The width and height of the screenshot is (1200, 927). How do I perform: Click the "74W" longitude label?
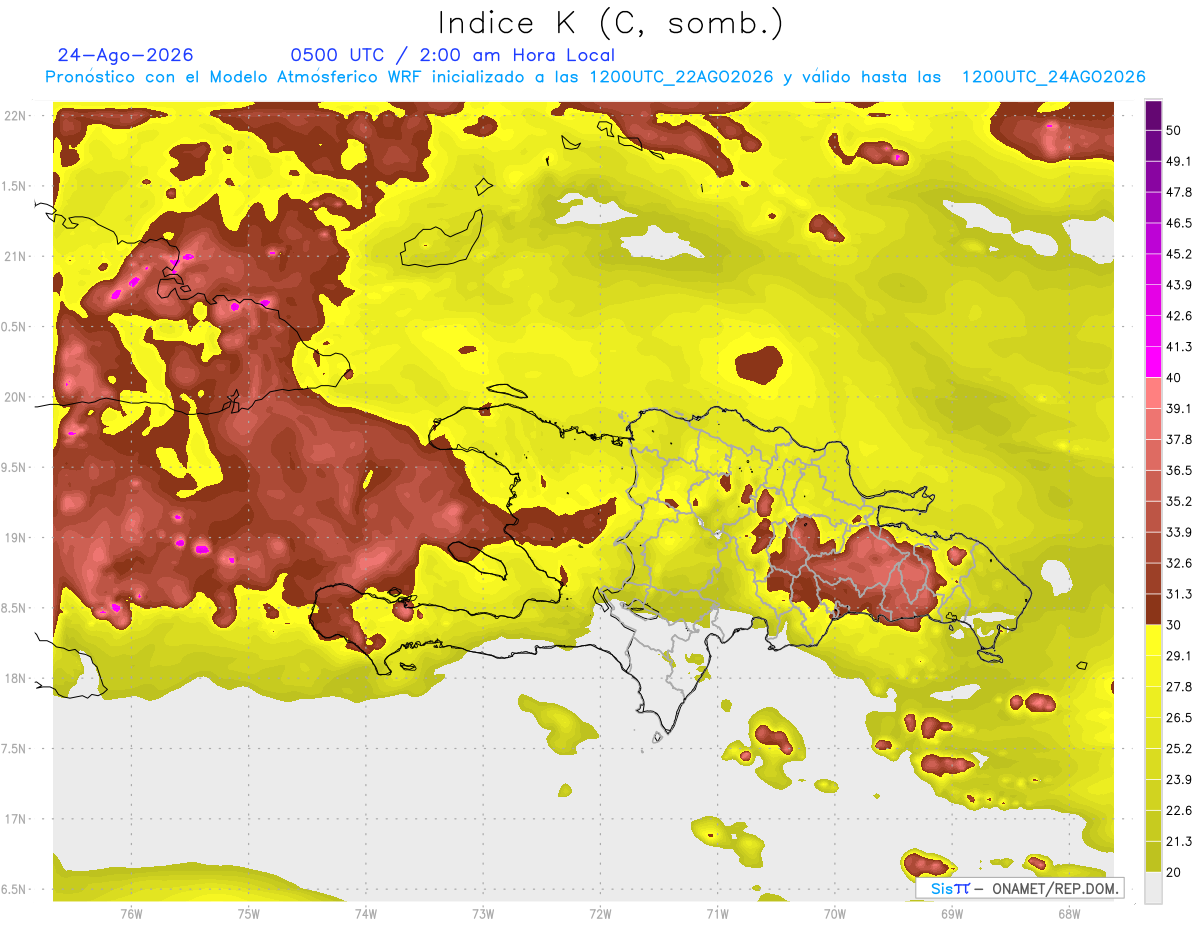[366, 914]
